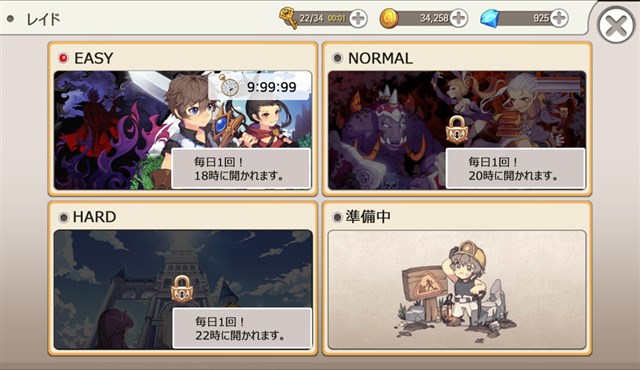640x370 pixels.
Task: Tap the golden key stamina icon
Action: coord(289,18)
